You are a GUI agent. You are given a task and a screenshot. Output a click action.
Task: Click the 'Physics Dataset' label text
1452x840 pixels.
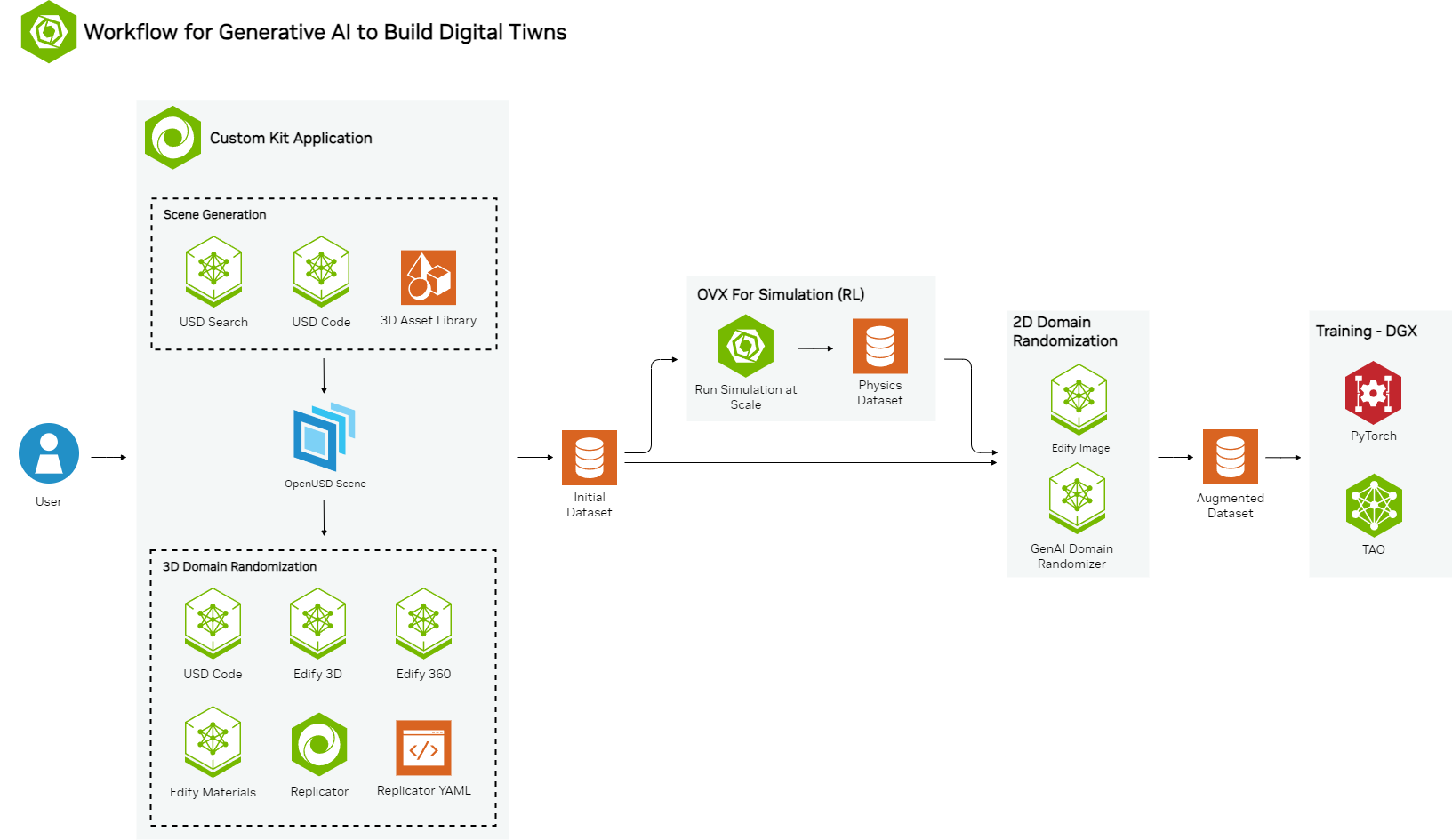click(880, 393)
